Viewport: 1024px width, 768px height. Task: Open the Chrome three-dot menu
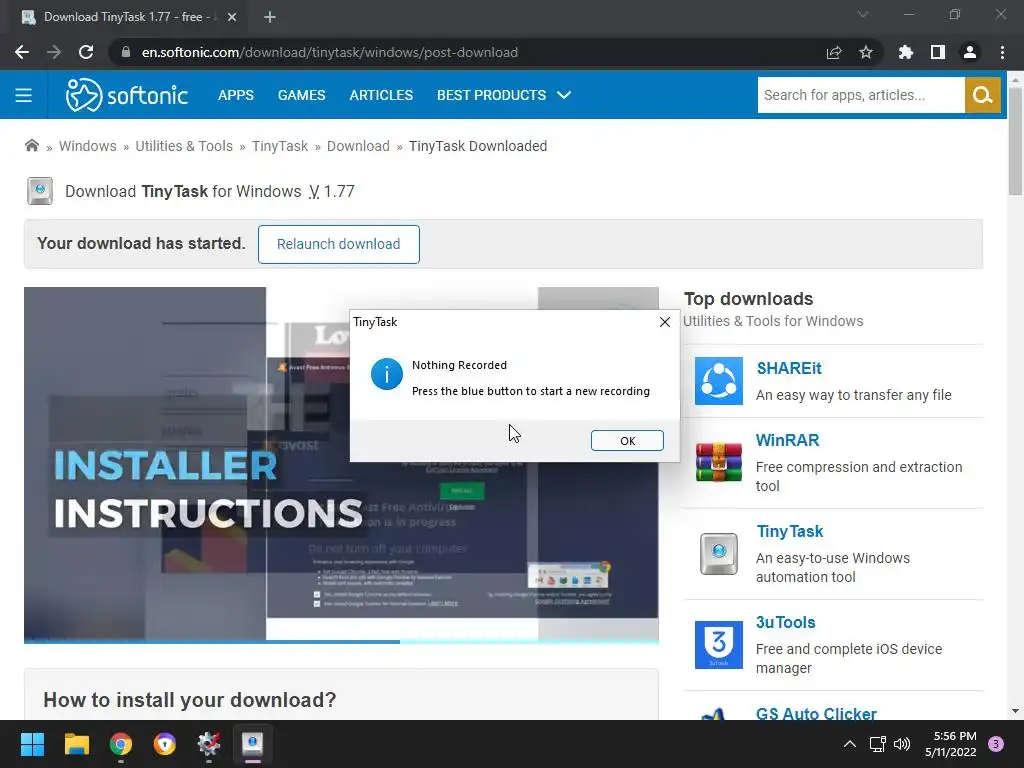coord(1002,52)
